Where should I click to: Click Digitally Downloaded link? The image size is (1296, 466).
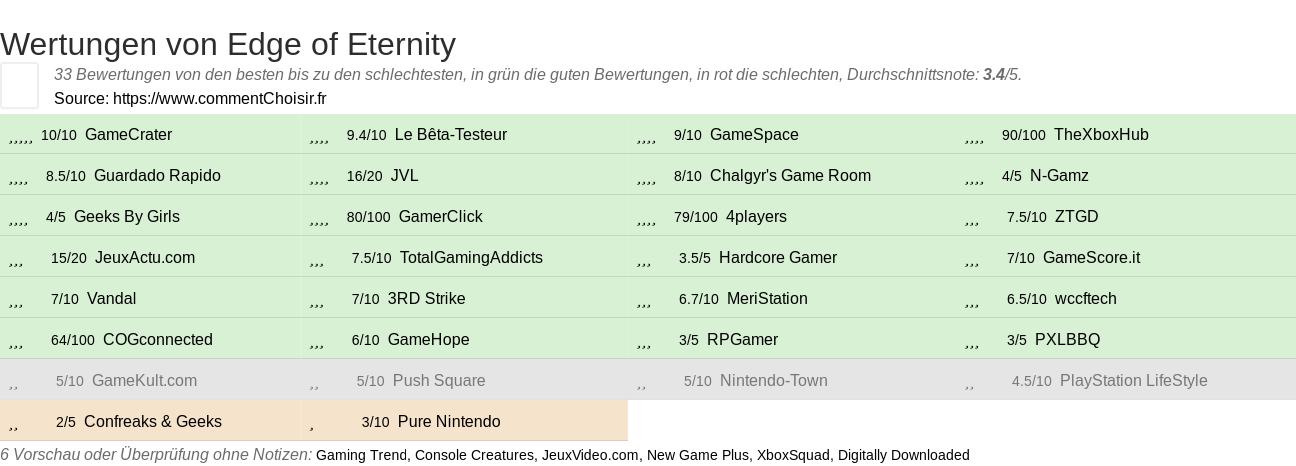coord(904,455)
